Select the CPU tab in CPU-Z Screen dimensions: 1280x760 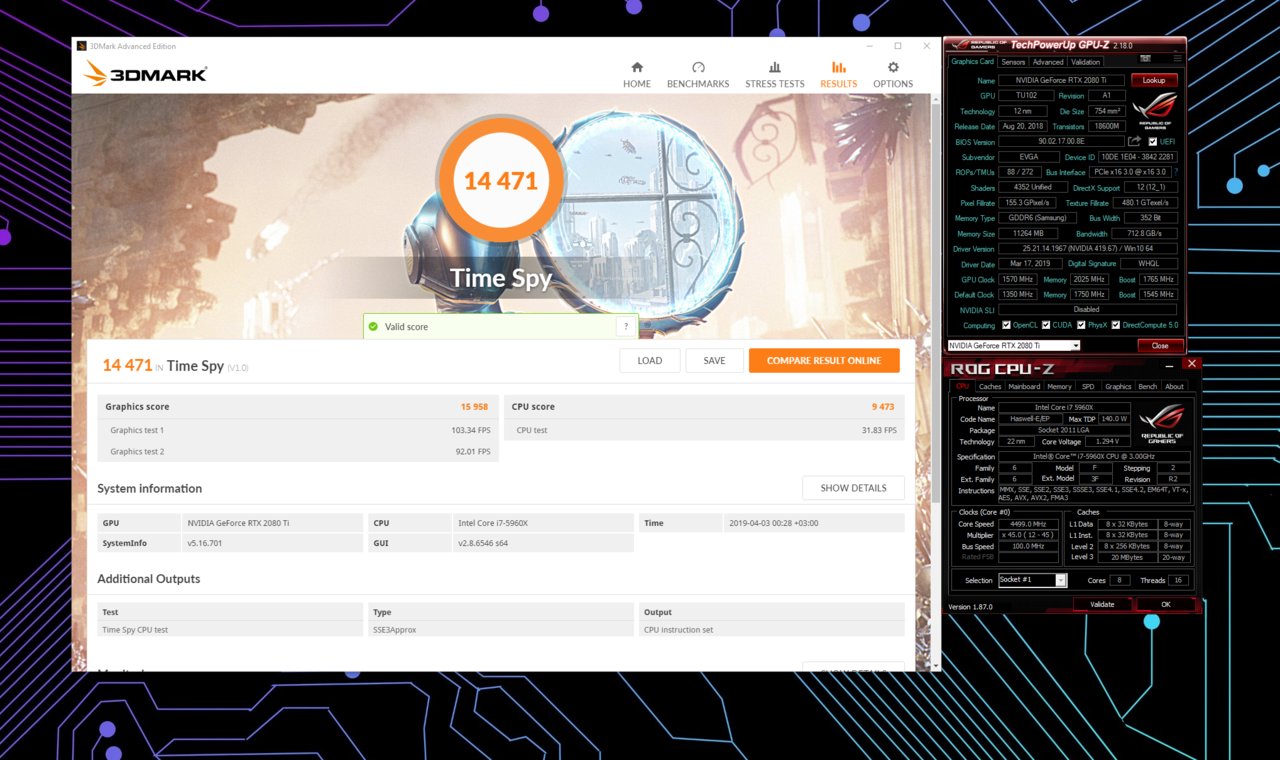pyautogui.click(x=962, y=386)
